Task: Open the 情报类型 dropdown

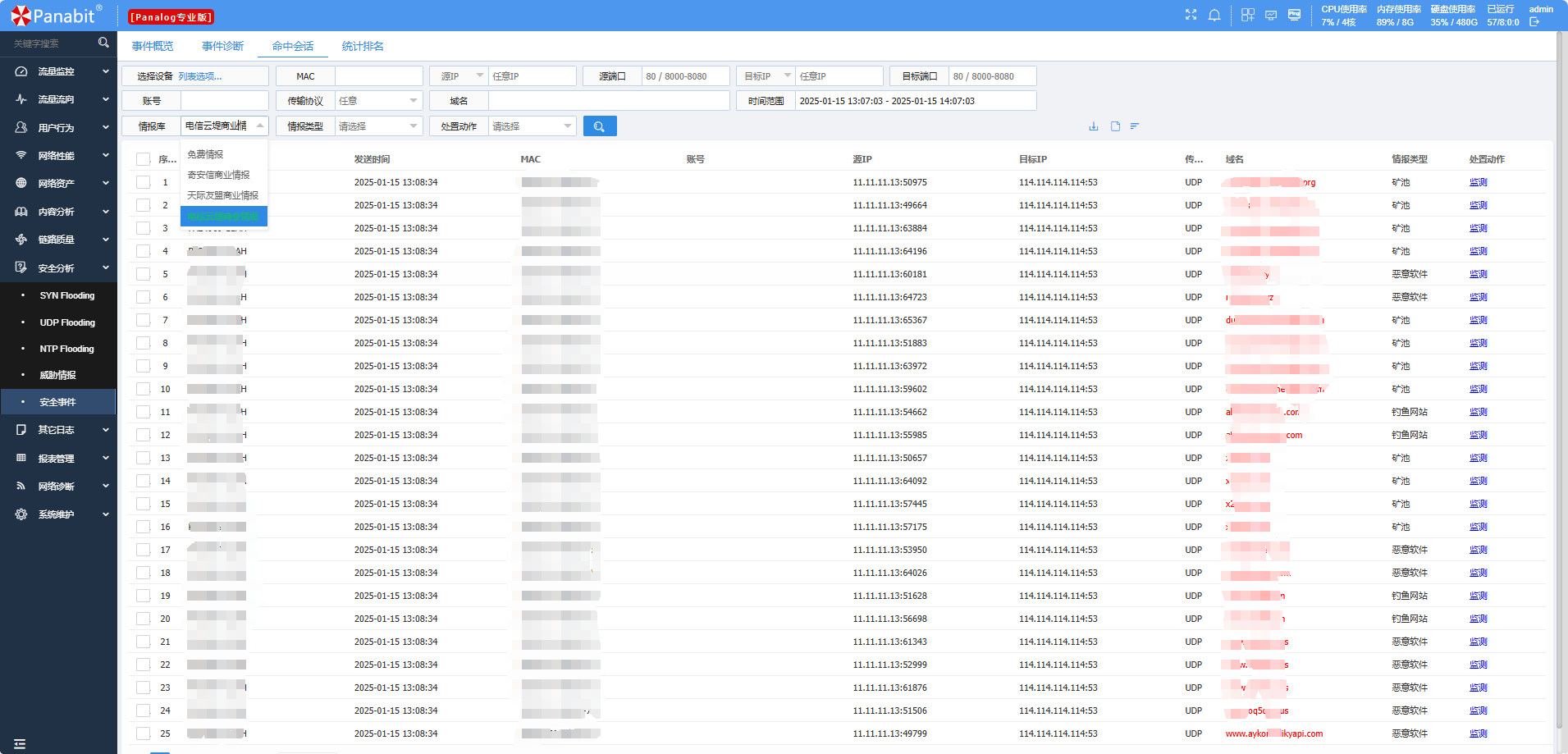Action: (379, 126)
